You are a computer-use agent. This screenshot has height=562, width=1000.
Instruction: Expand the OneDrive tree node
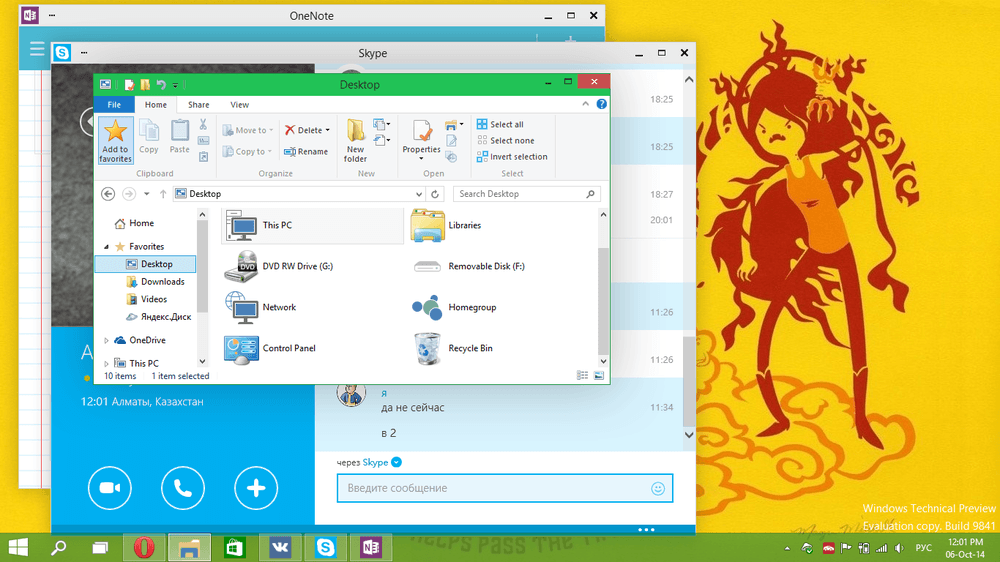tap(107, 341)
